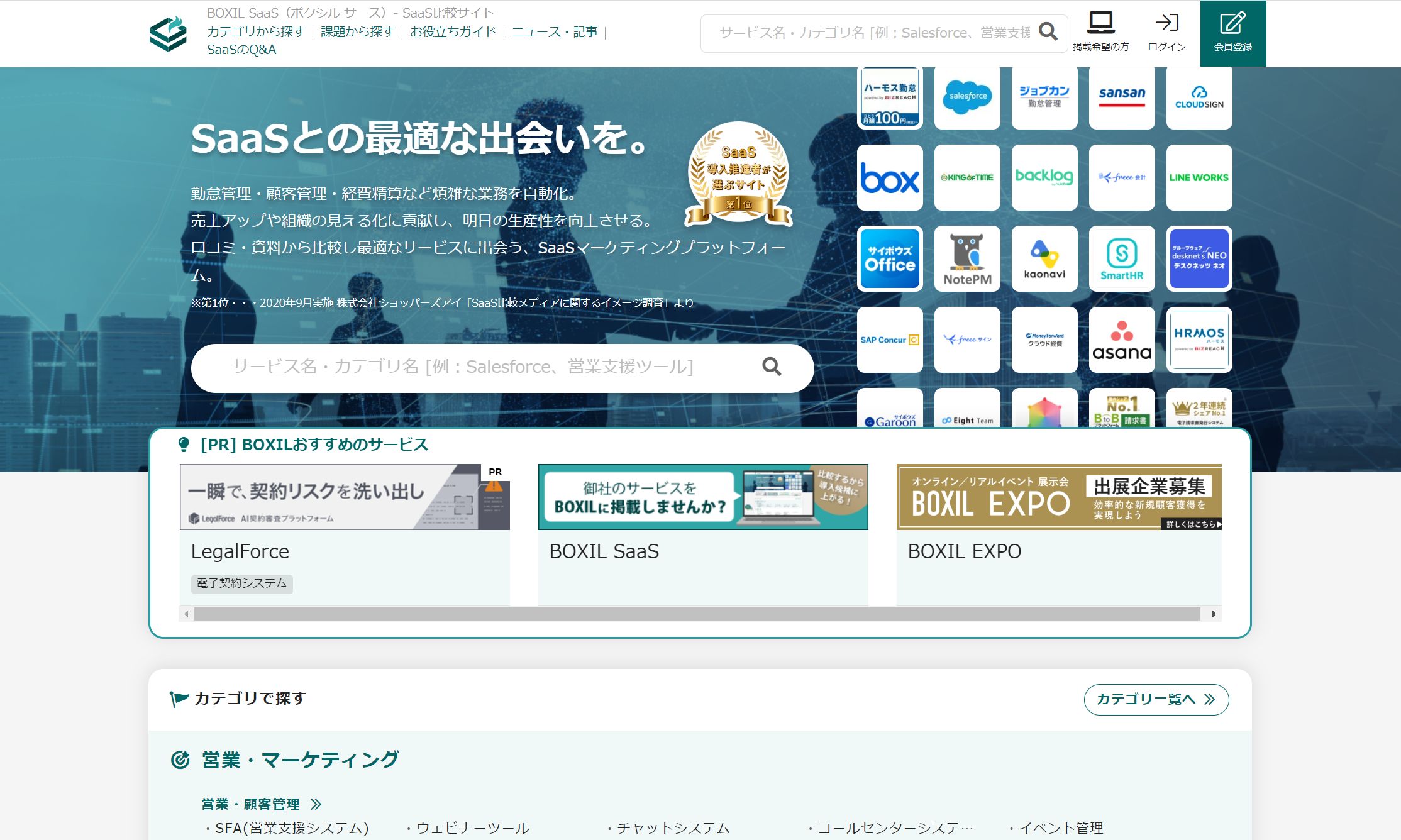
Task: Open the KING OF TIME tile
Action: (967, 177)
